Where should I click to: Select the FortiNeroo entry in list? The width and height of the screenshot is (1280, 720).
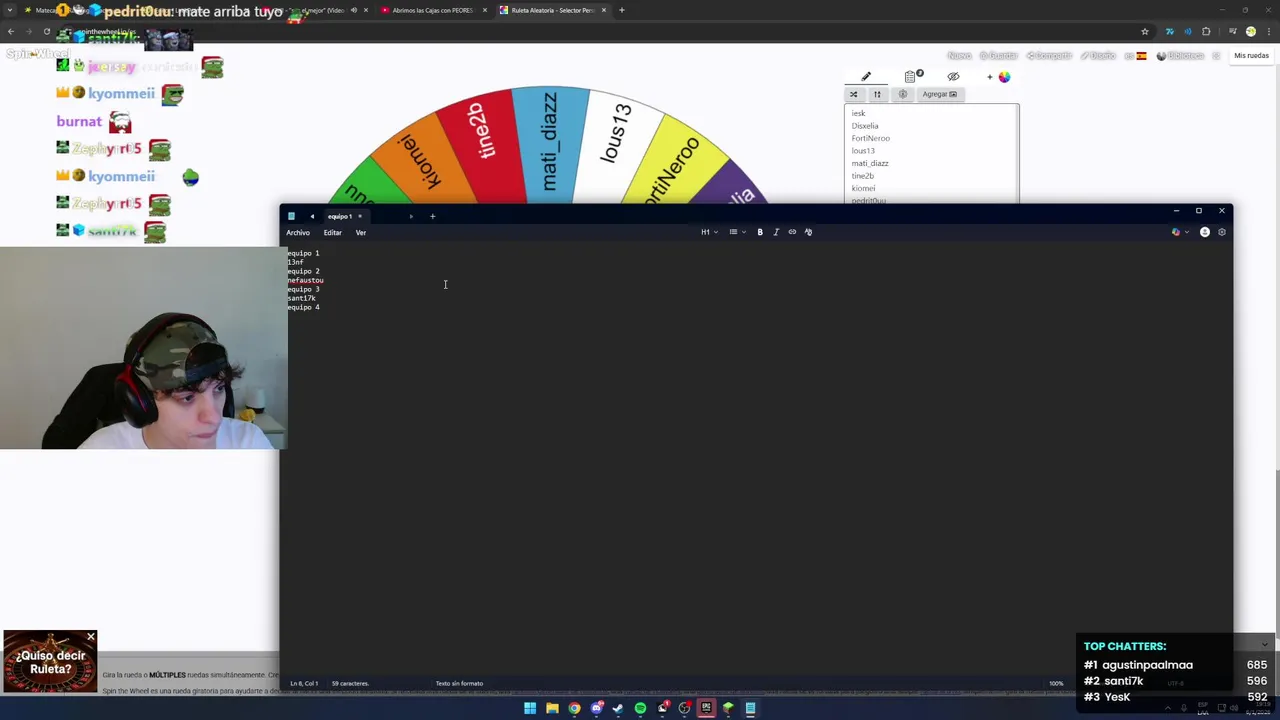(x=870, y=138)
